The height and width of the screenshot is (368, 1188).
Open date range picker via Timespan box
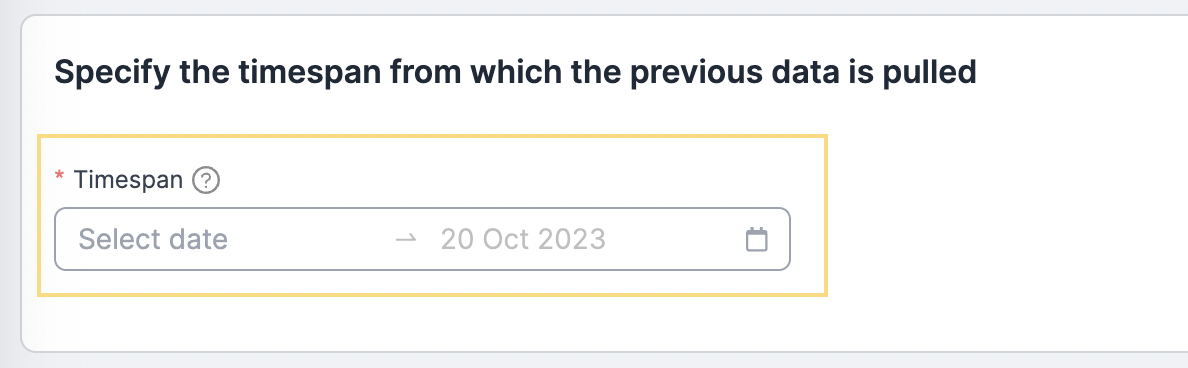point(422,239)
